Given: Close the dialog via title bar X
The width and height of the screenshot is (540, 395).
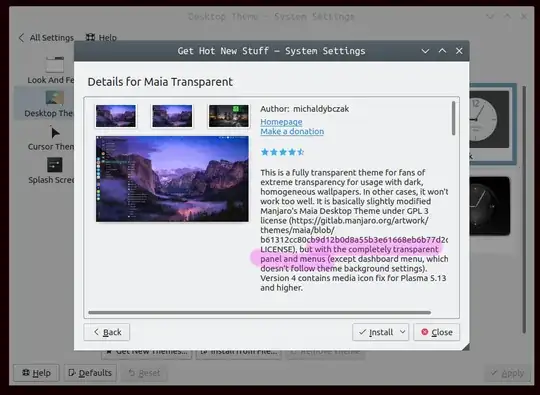Looking at the screenshot, I should pyautogui.click(x=459, y=51).
